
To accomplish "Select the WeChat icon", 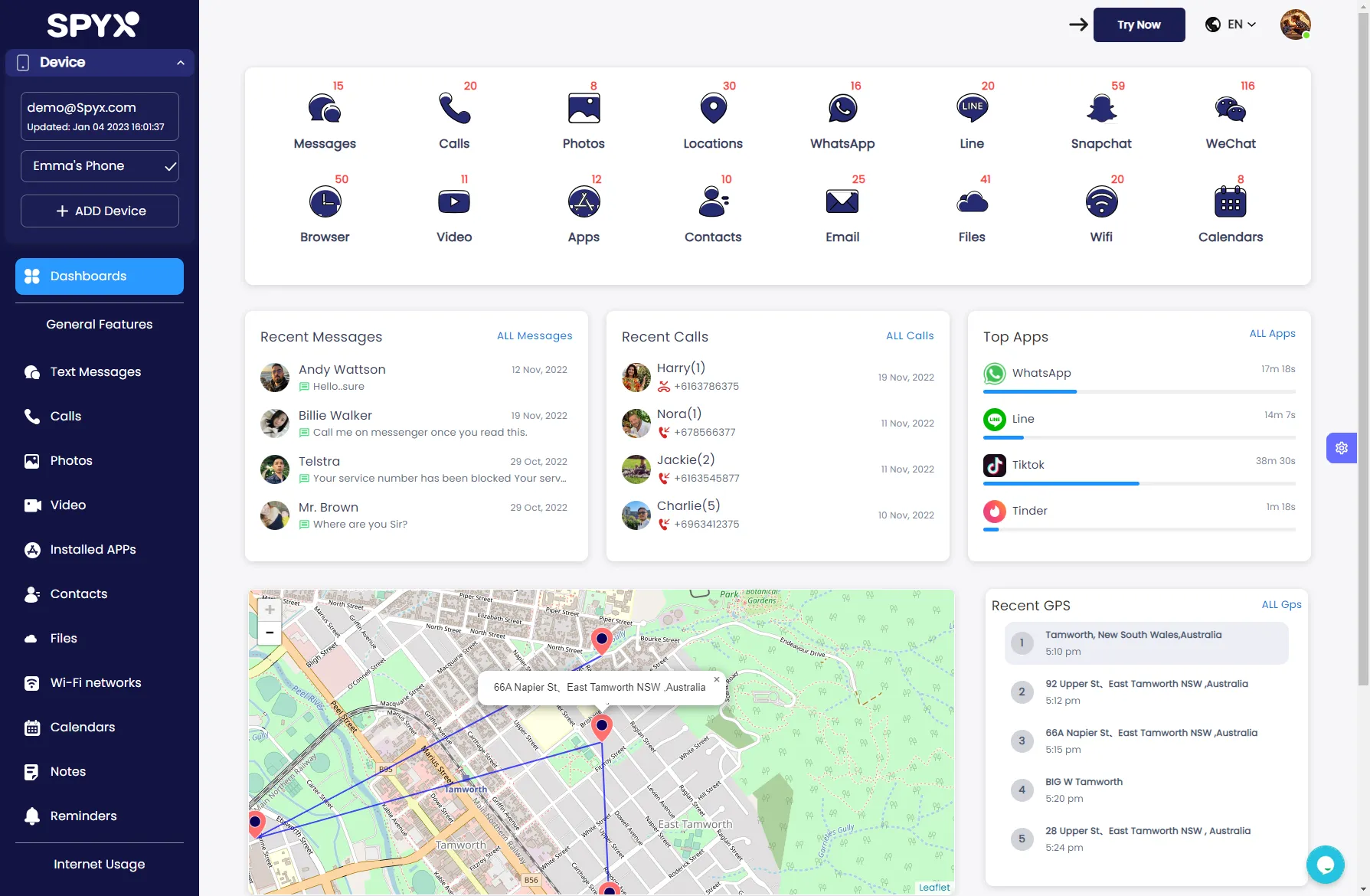I will (x=1230, y=107).
